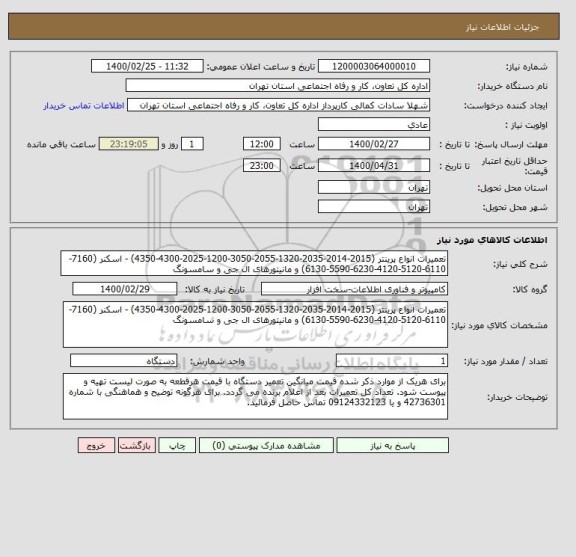The width and height of the screenshot is (576, 557).
Task: Open اطلاعات تماس خریدار link
Action: click(x=84, y=106)
